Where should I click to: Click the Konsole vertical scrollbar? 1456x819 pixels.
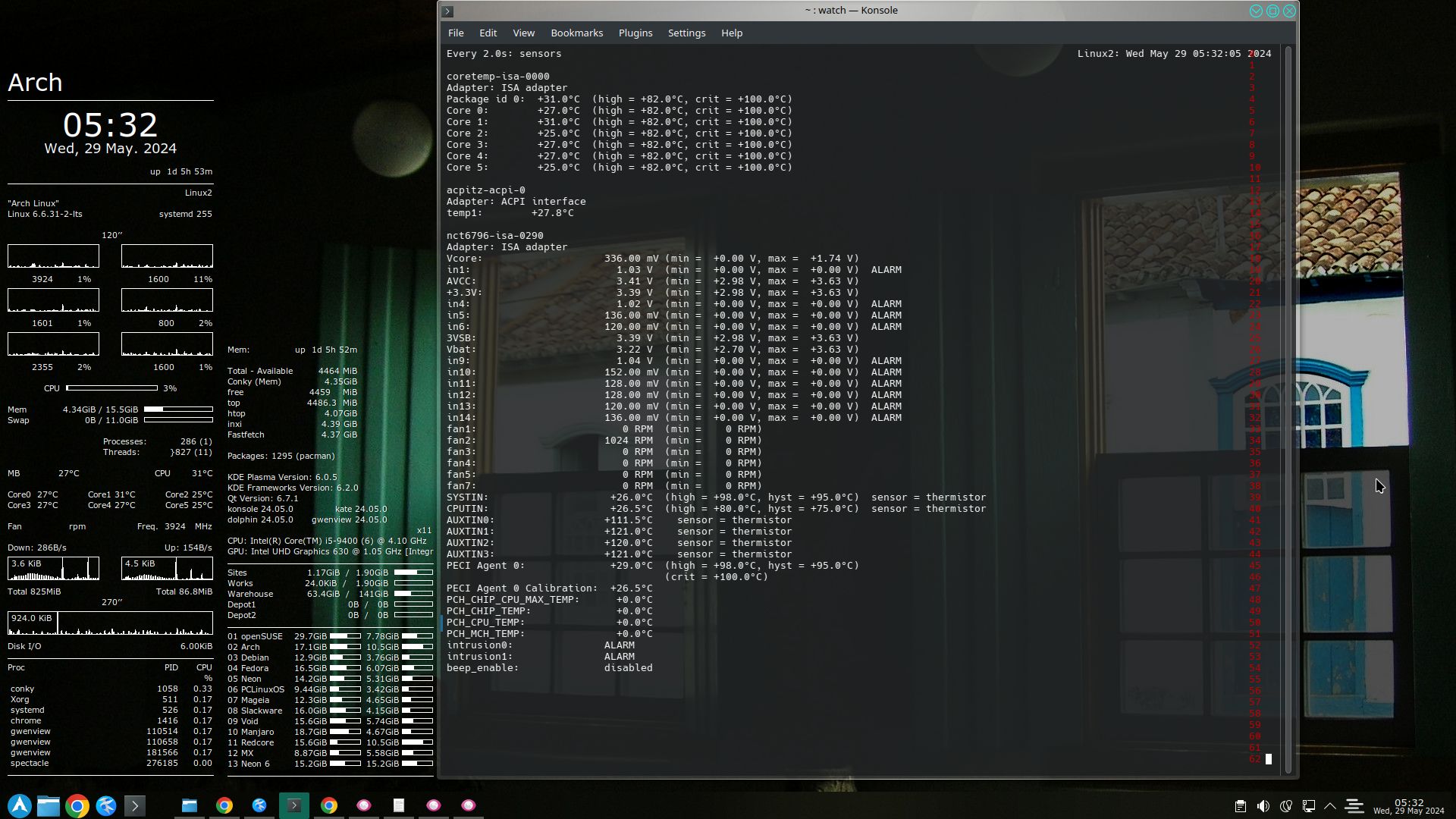(1288, 409)
